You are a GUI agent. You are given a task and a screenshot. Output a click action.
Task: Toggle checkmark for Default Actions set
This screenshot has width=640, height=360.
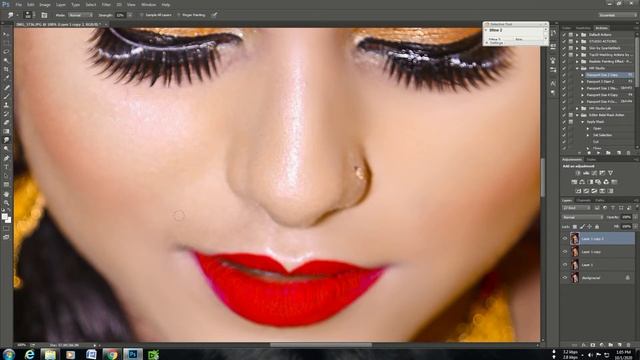(x=564, y=35)
